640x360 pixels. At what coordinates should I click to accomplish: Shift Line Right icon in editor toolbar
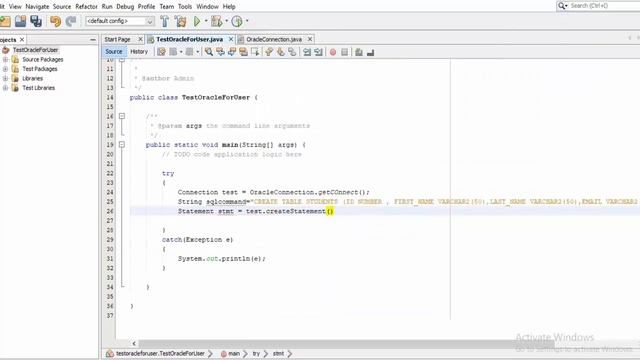pos(318,52)
